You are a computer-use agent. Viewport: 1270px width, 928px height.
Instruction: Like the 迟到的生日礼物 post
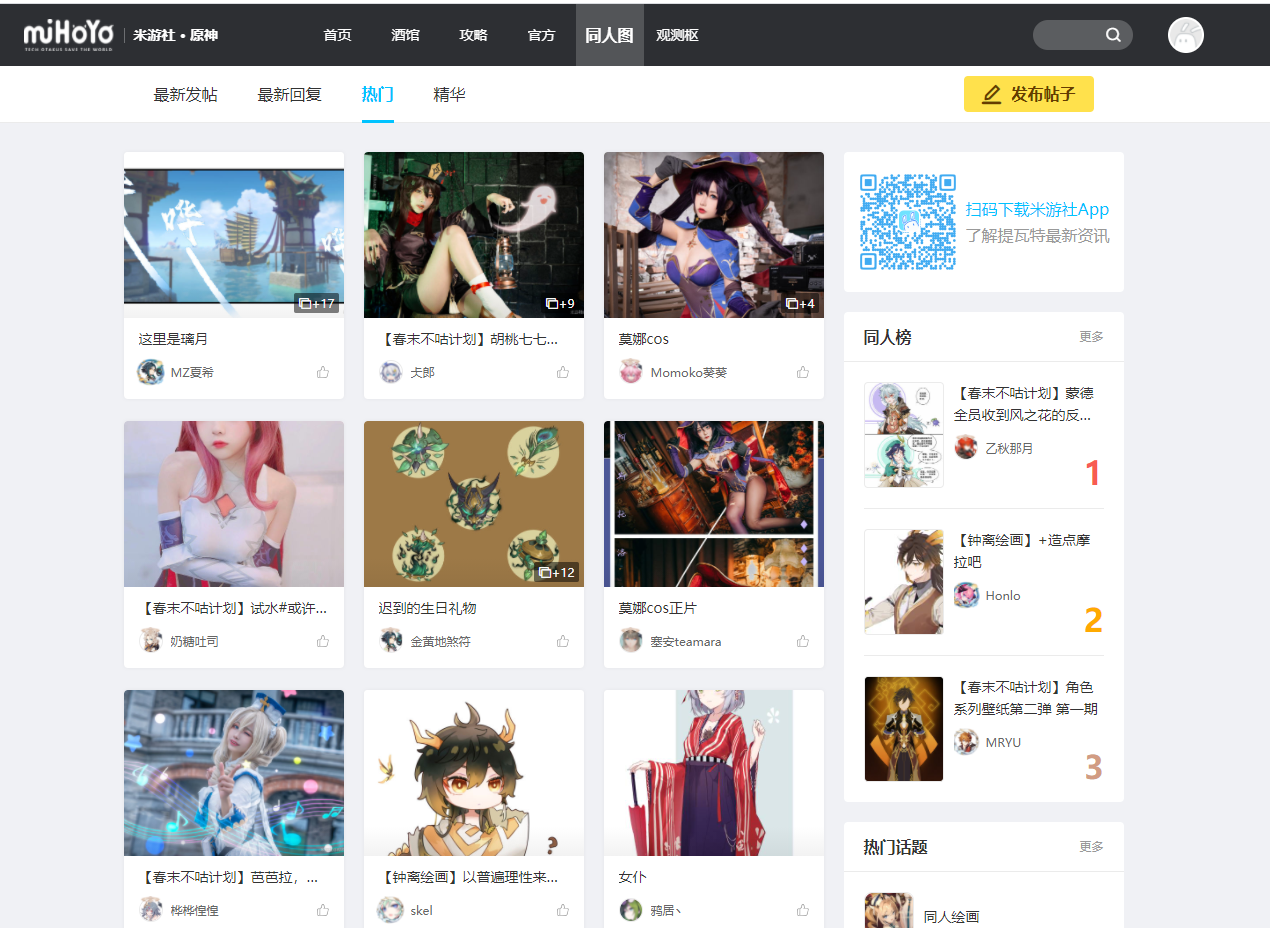563,641
